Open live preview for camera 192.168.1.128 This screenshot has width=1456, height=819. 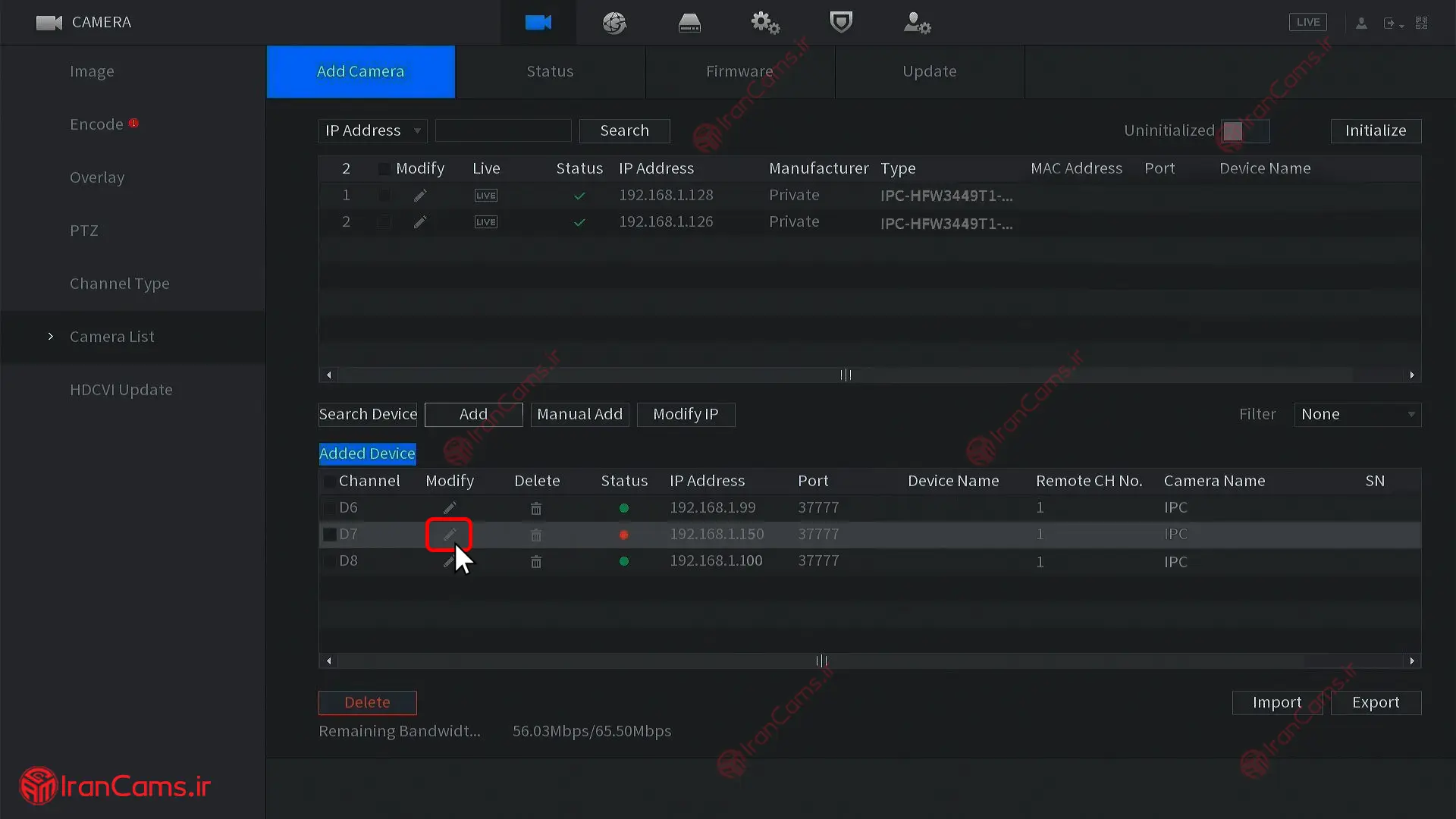coord(486,196)
